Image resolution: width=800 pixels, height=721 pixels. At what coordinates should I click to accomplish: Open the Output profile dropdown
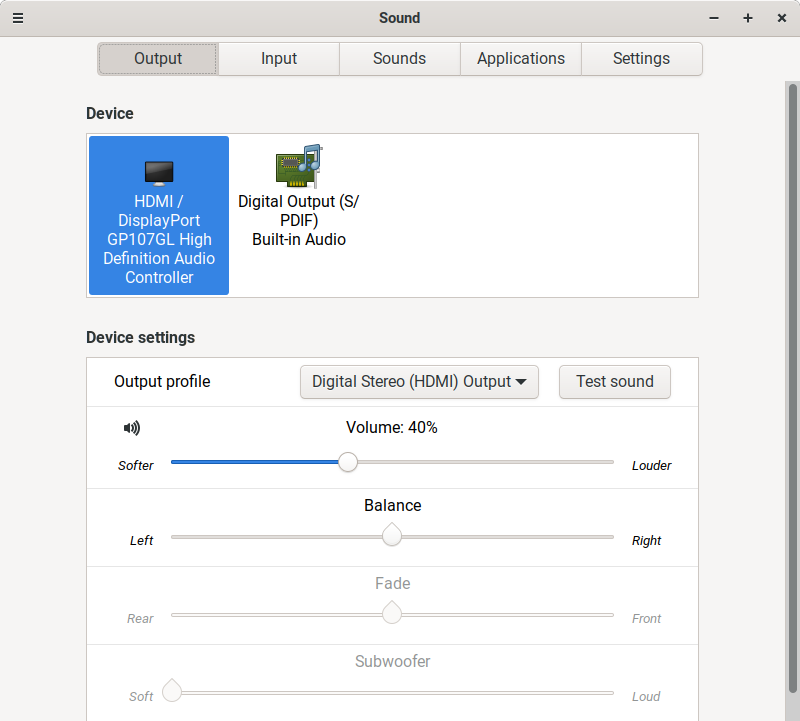tap(419, 382)
